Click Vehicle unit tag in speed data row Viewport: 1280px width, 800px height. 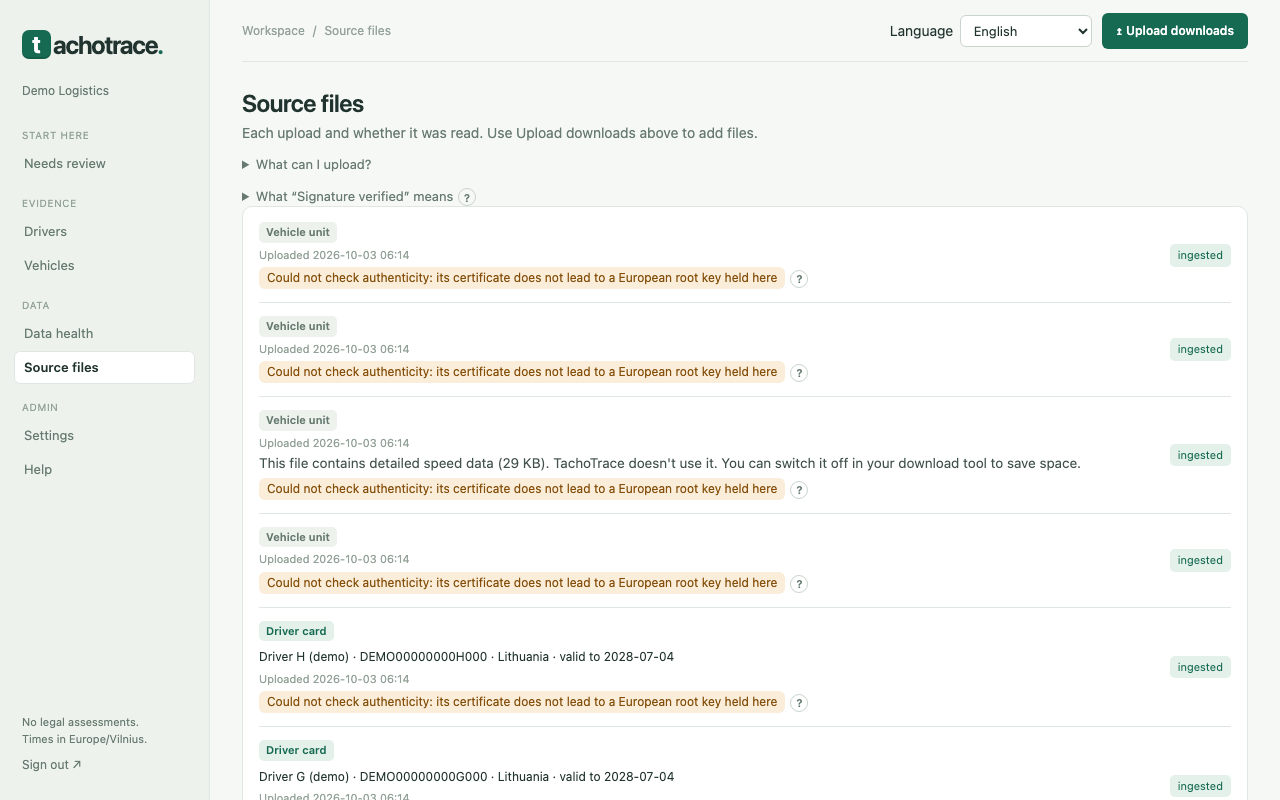coord(298,421)
